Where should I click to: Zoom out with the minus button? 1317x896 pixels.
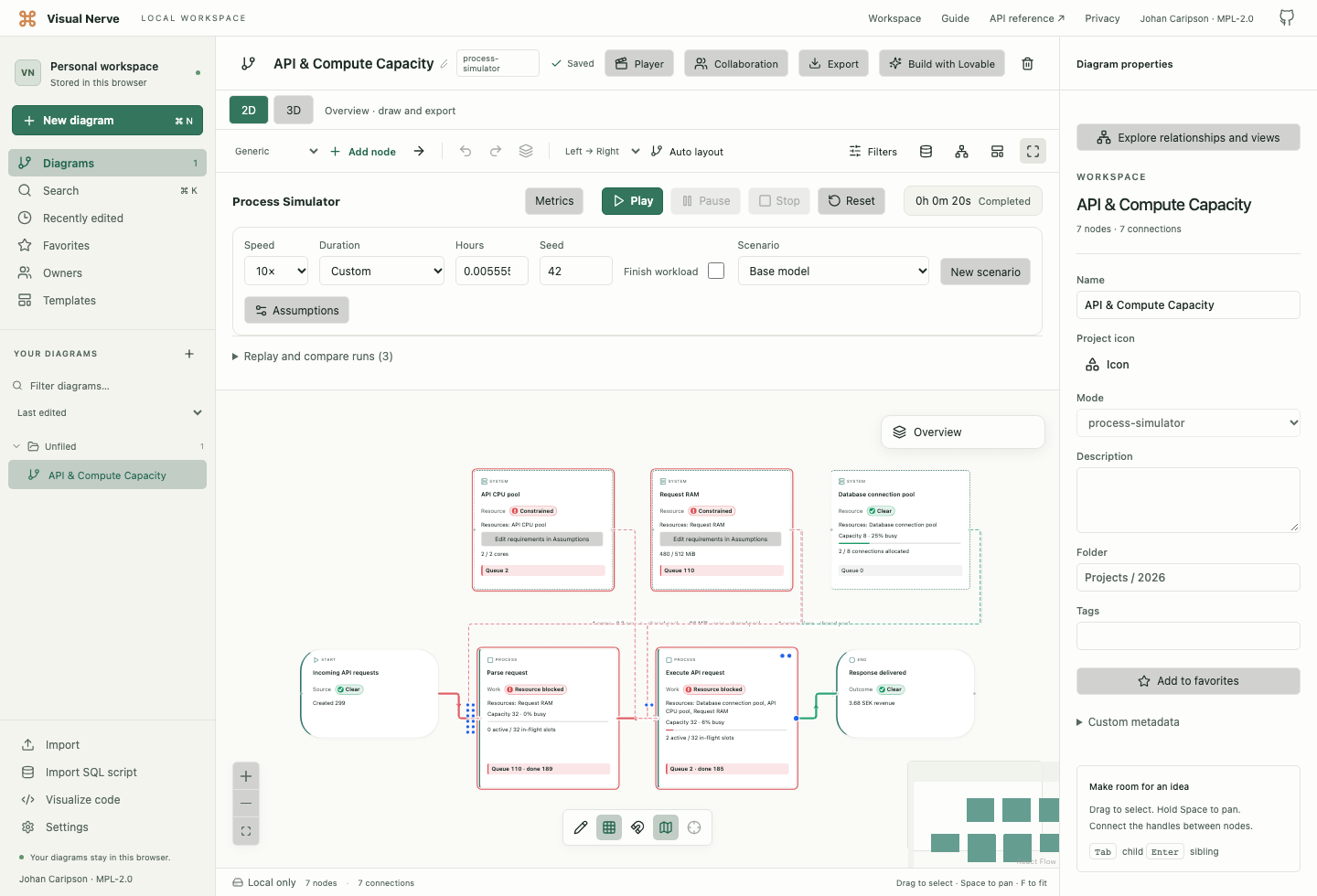(x=246, y=804)
